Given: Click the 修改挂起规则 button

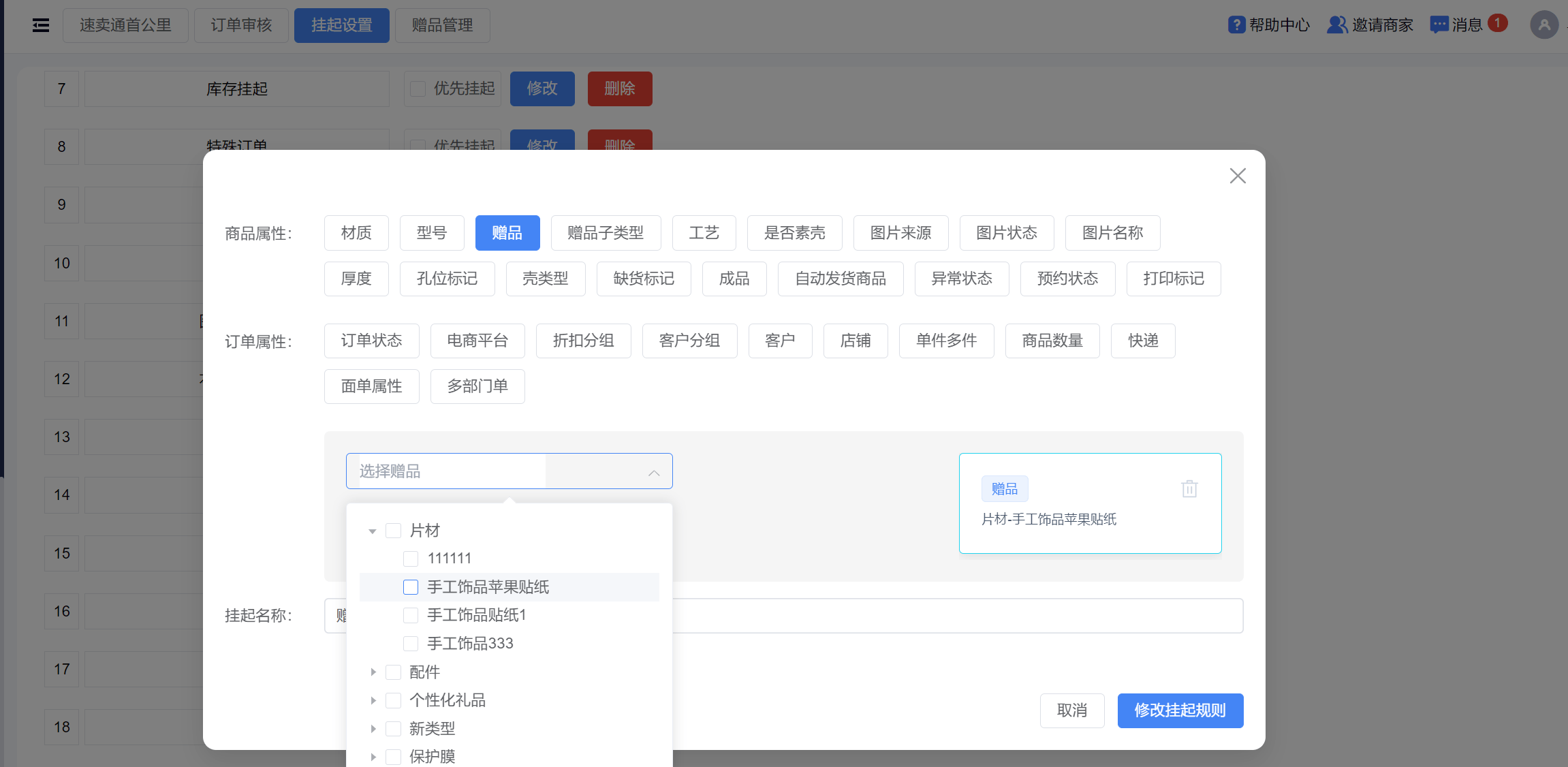Looking at the screenshot, I should click(1180, 710).
